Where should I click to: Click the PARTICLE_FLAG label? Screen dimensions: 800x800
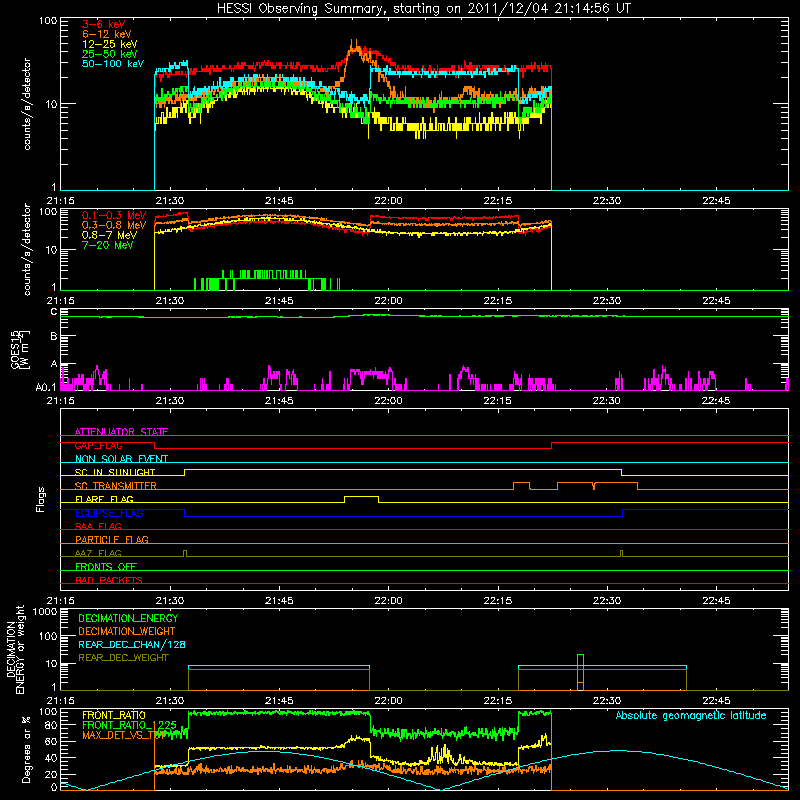(112, 539)
